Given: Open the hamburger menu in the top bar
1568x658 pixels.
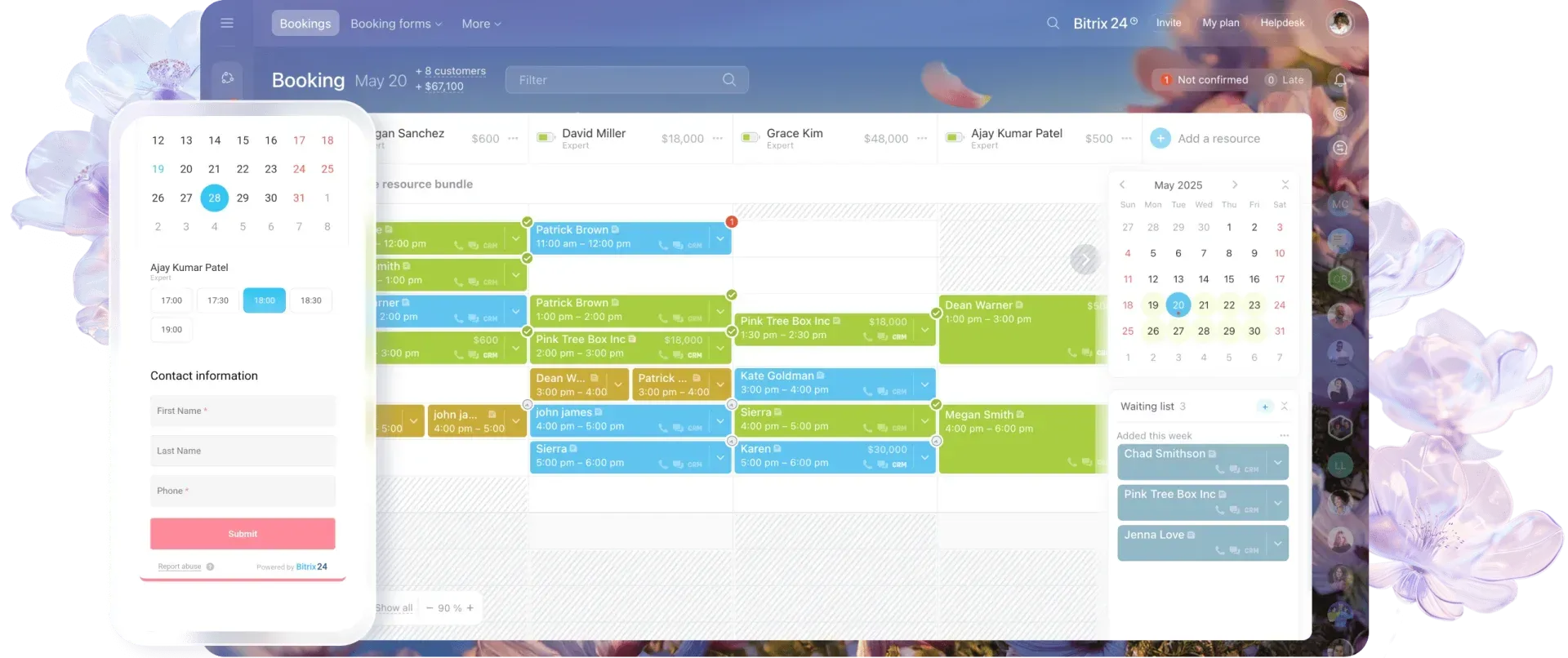Looking at the screenshot, I should pyautogui.click(x=227, y=23).
